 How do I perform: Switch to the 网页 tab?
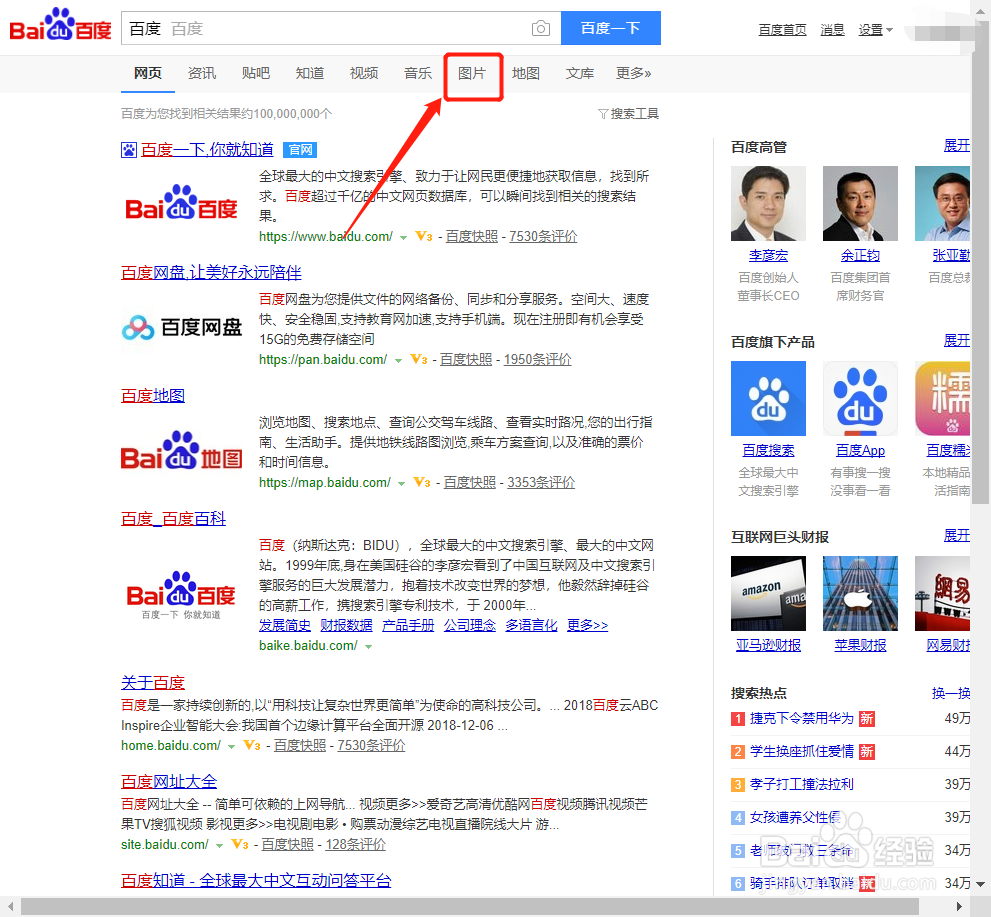148,73
